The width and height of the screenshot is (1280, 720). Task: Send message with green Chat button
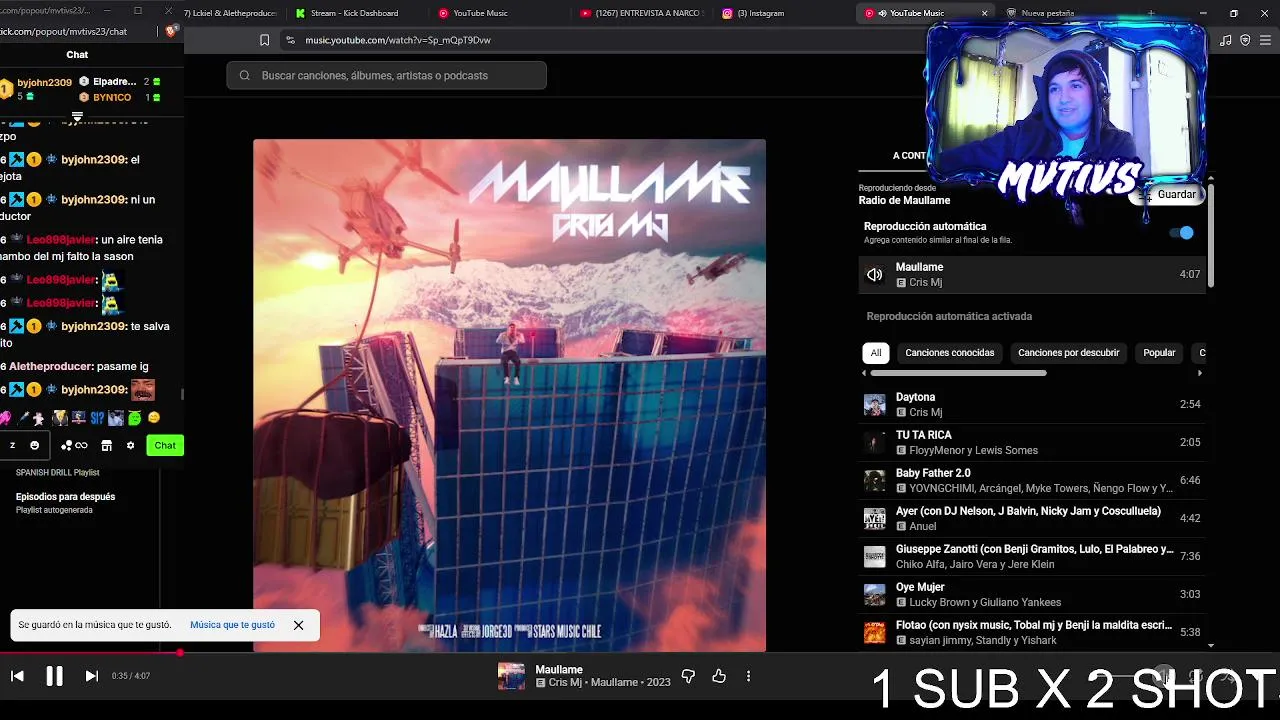pos(165,445)
